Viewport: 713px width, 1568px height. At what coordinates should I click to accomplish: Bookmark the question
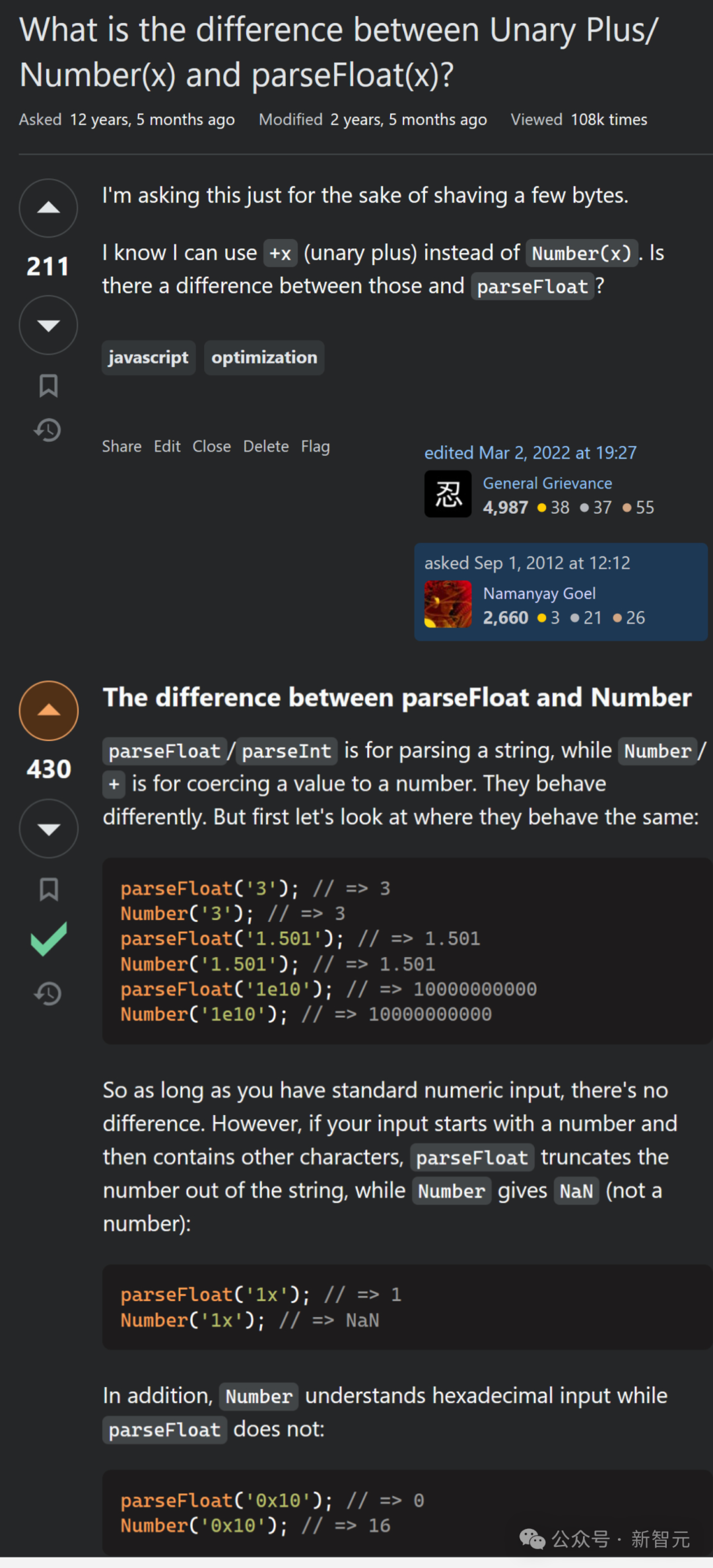coord(48,386)
